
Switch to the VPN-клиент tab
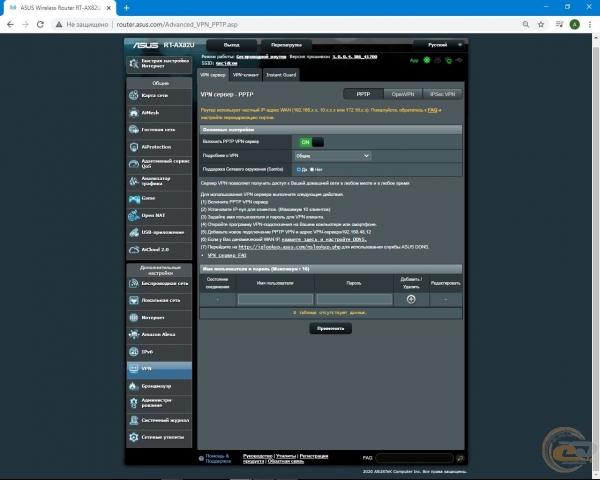tap(246, 75)
